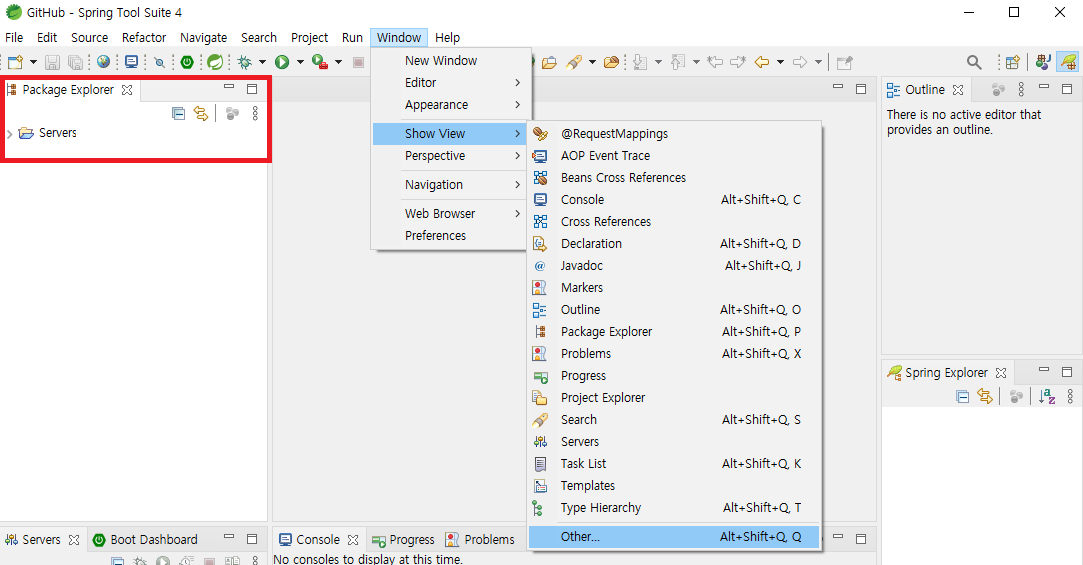Image resolution: width=1083 pixels, height=565 pixels.
Task: Show the Markers view
Action: coord(675,287)
